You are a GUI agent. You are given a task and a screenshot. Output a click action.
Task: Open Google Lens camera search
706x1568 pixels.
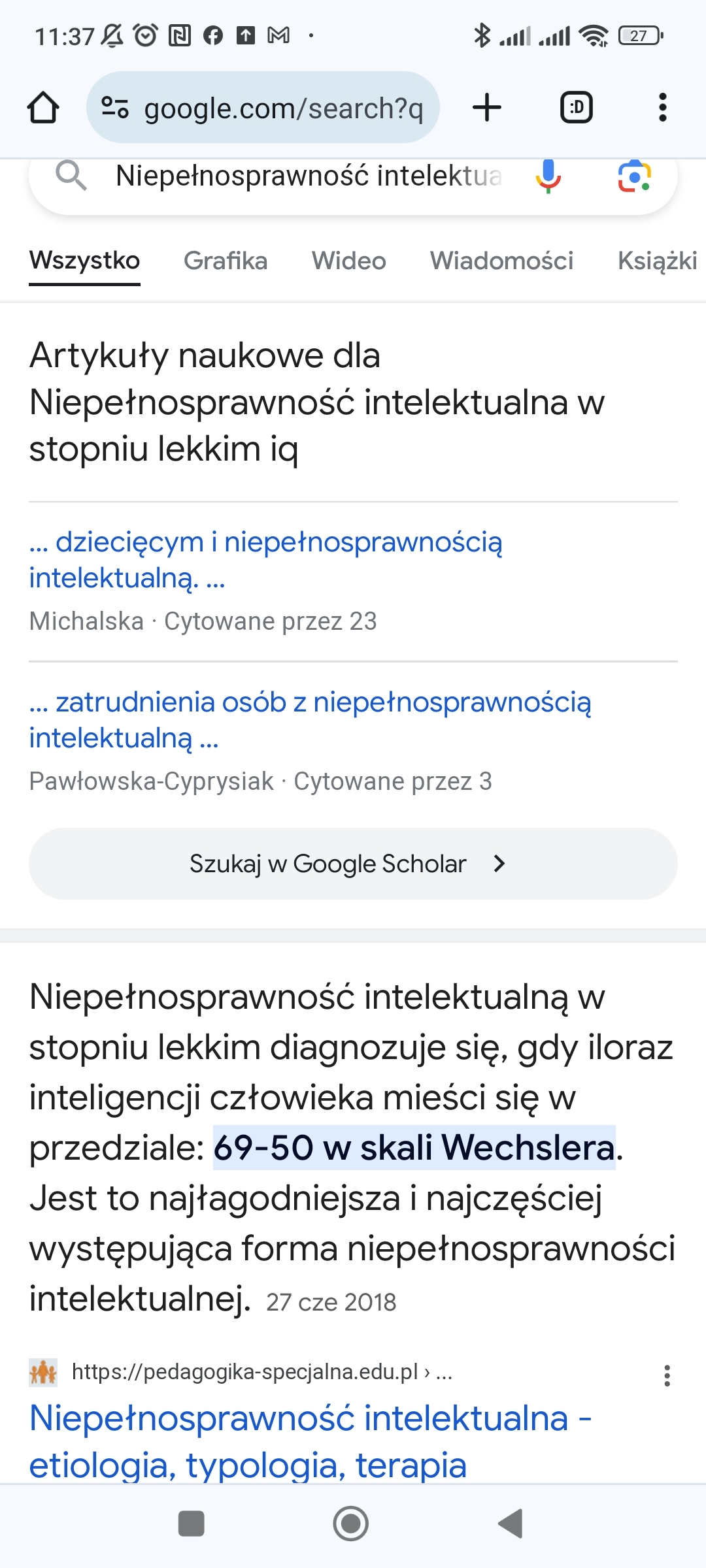coord(634,176)
